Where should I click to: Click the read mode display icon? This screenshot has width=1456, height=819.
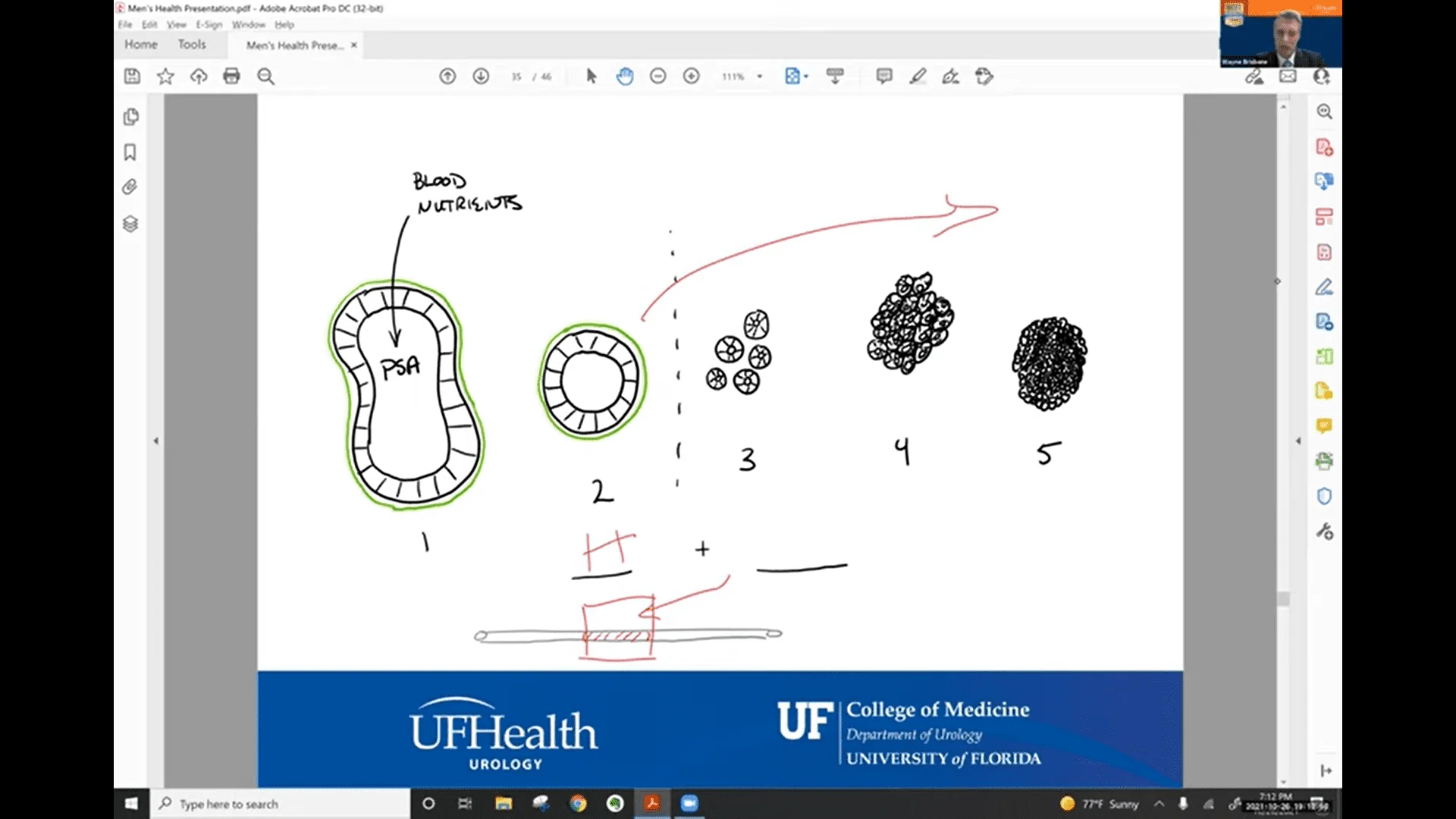(x=835, y=76)
